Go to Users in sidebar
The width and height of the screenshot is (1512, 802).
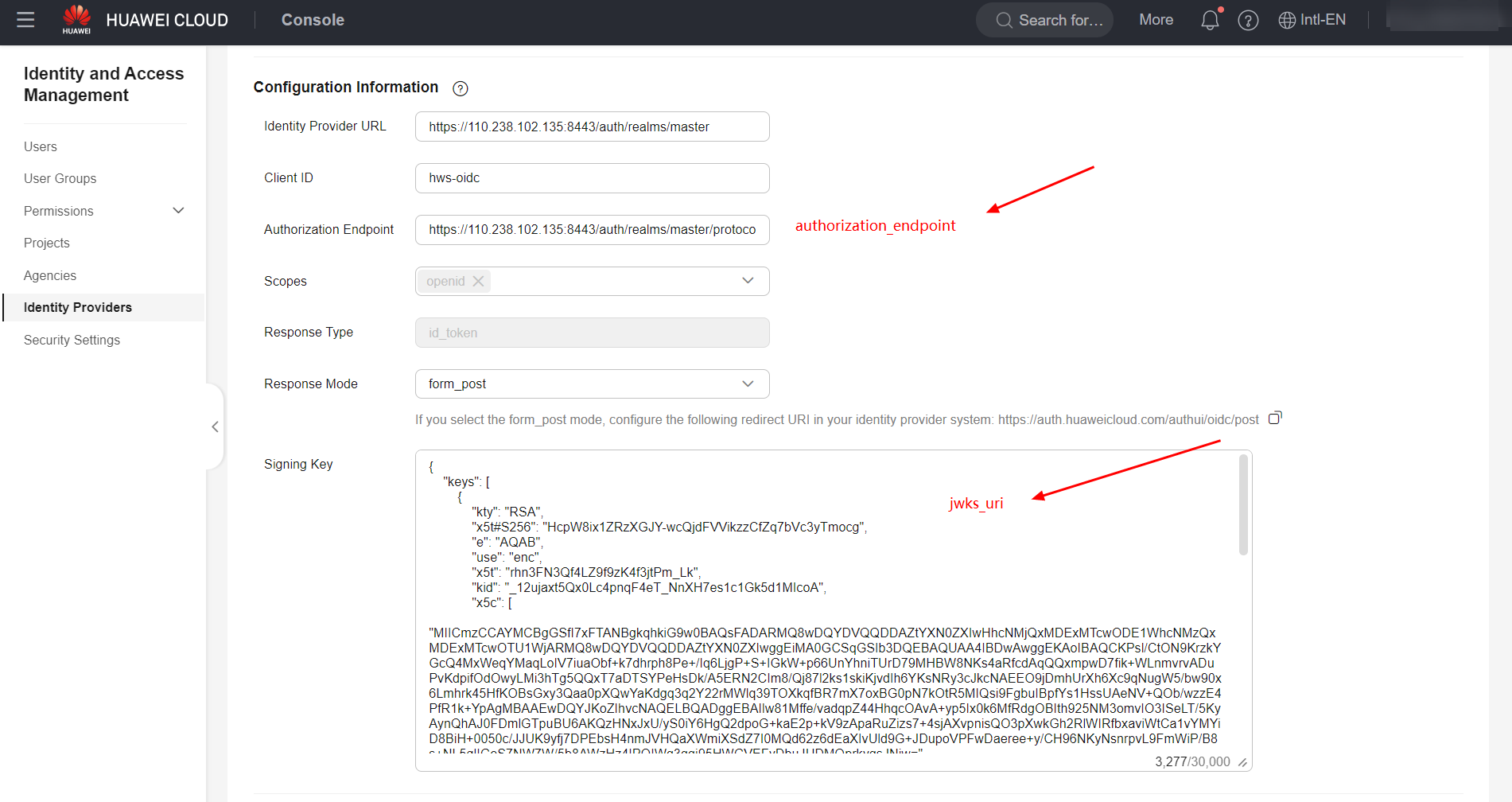point(41,146)
